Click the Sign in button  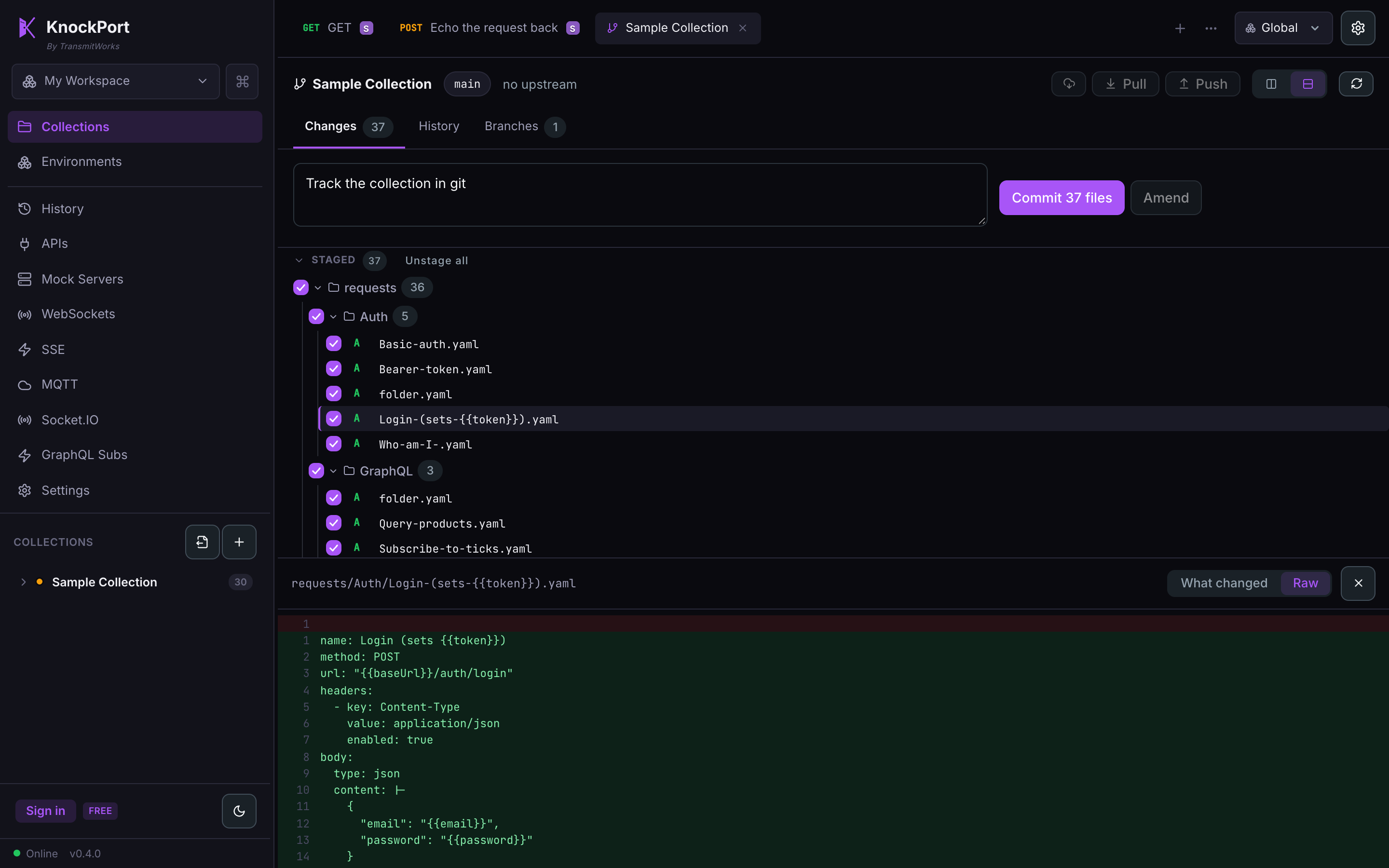(x=45, y=811)
